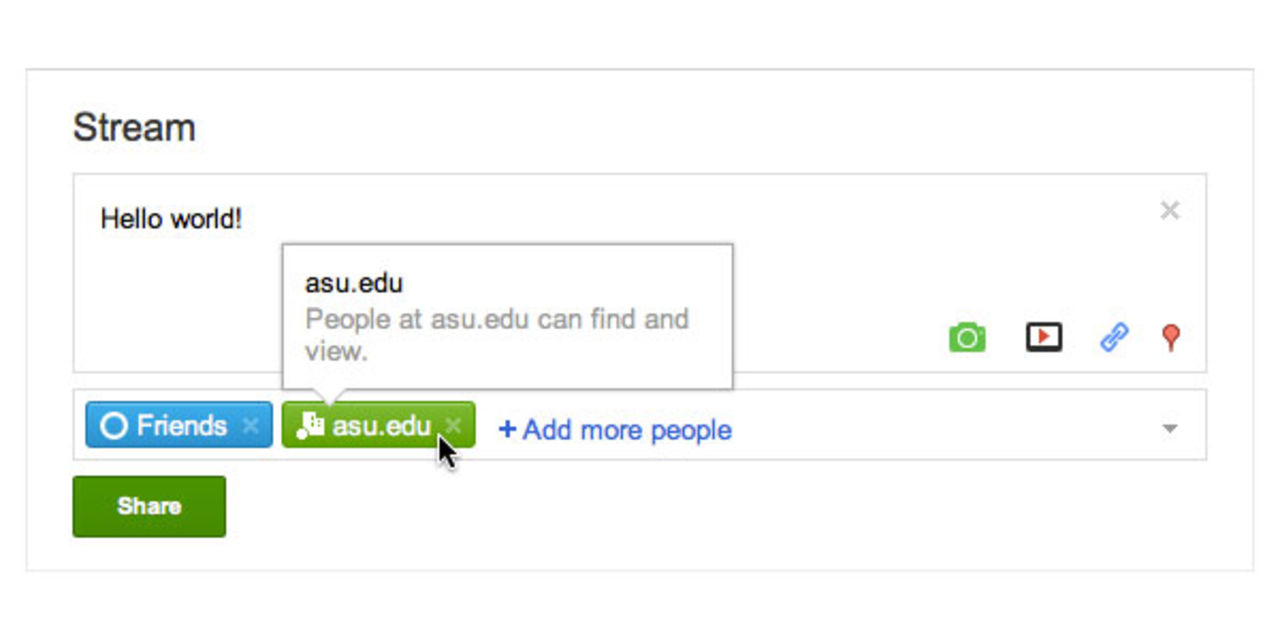This screenshot has width=1280, height=640.
Task: Click the video play icon to add video
Action: 1043,337
